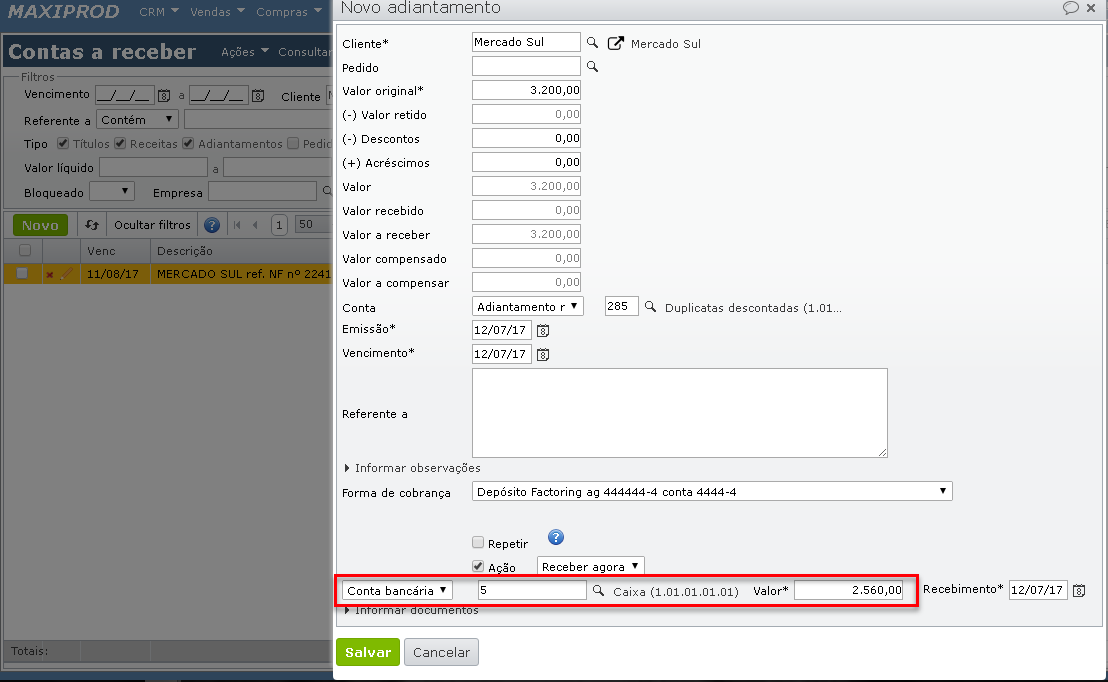This screenshot has height=682, width=1108.
Task: Click Novo button in list toolbar
Action: 40,225
